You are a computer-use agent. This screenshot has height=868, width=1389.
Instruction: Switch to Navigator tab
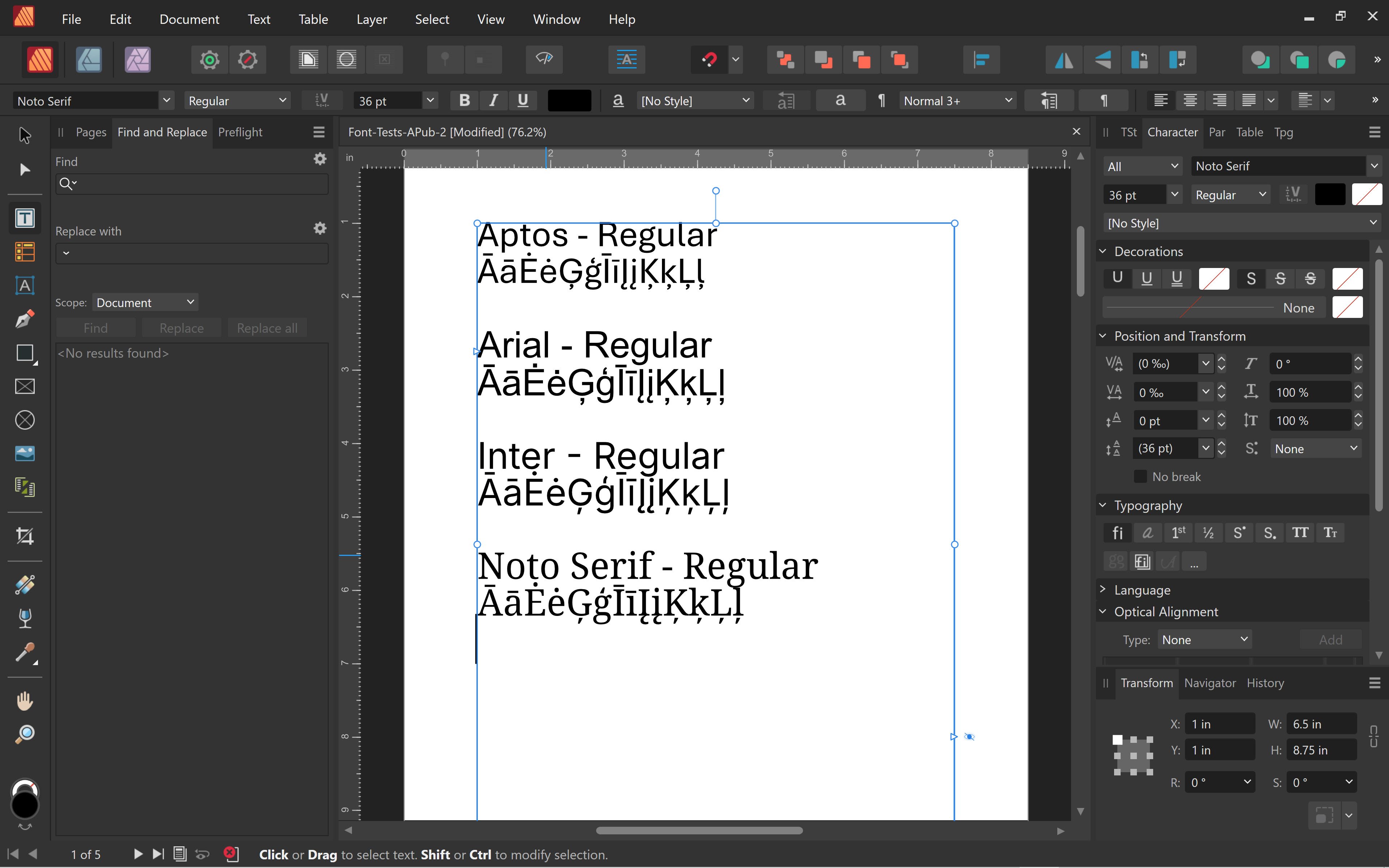[1210, 683]
